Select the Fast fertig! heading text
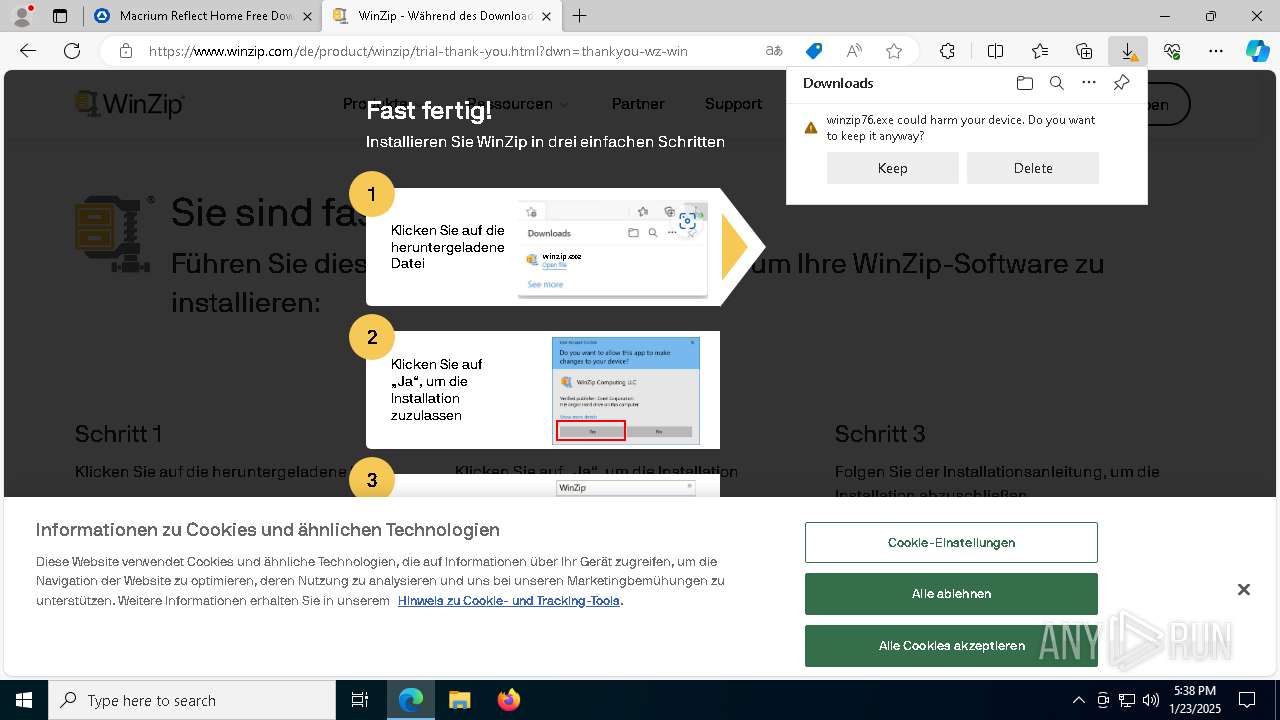Viewport: 1280px width, 720px height. (x=429, y=110)
